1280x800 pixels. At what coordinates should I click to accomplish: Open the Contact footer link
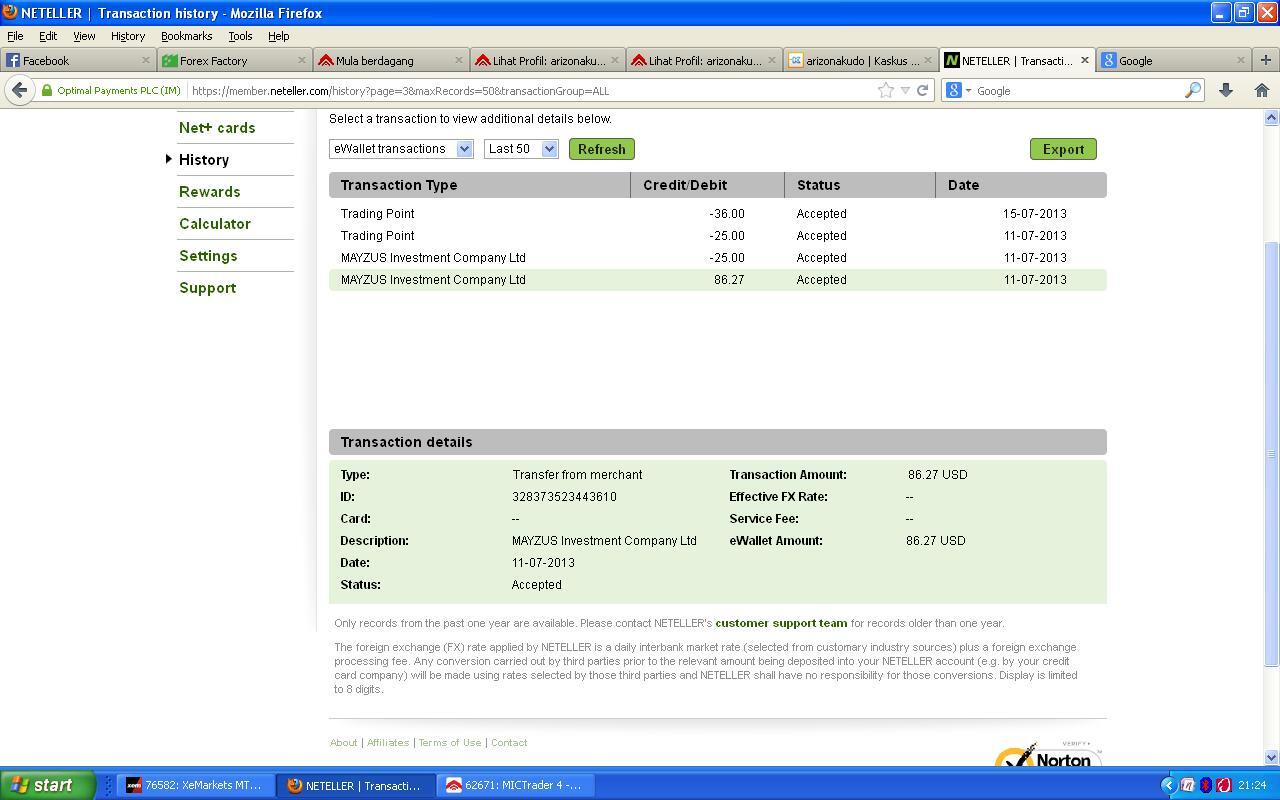pos(509,743)
